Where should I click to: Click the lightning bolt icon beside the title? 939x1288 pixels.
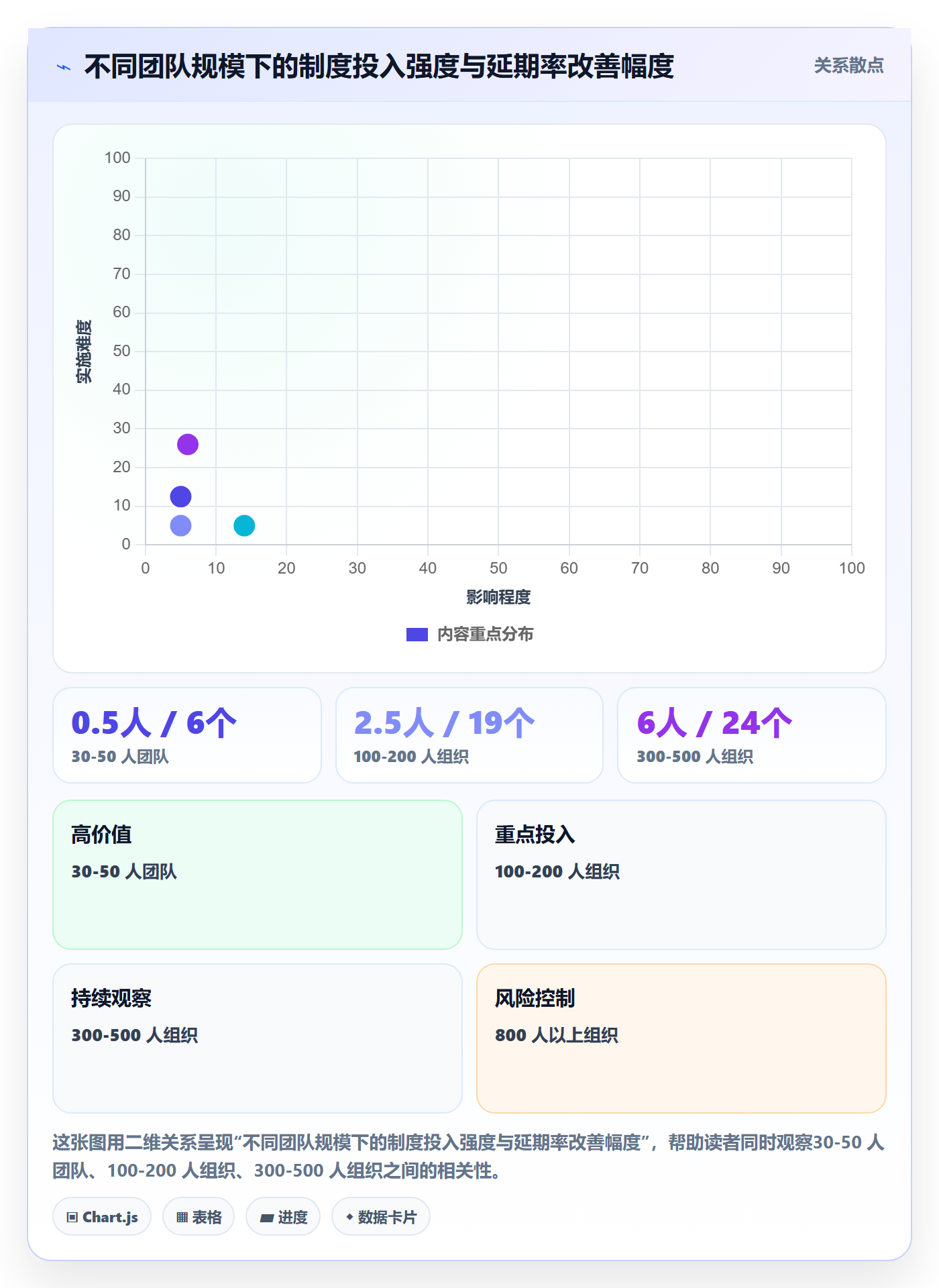click(64, 67)
